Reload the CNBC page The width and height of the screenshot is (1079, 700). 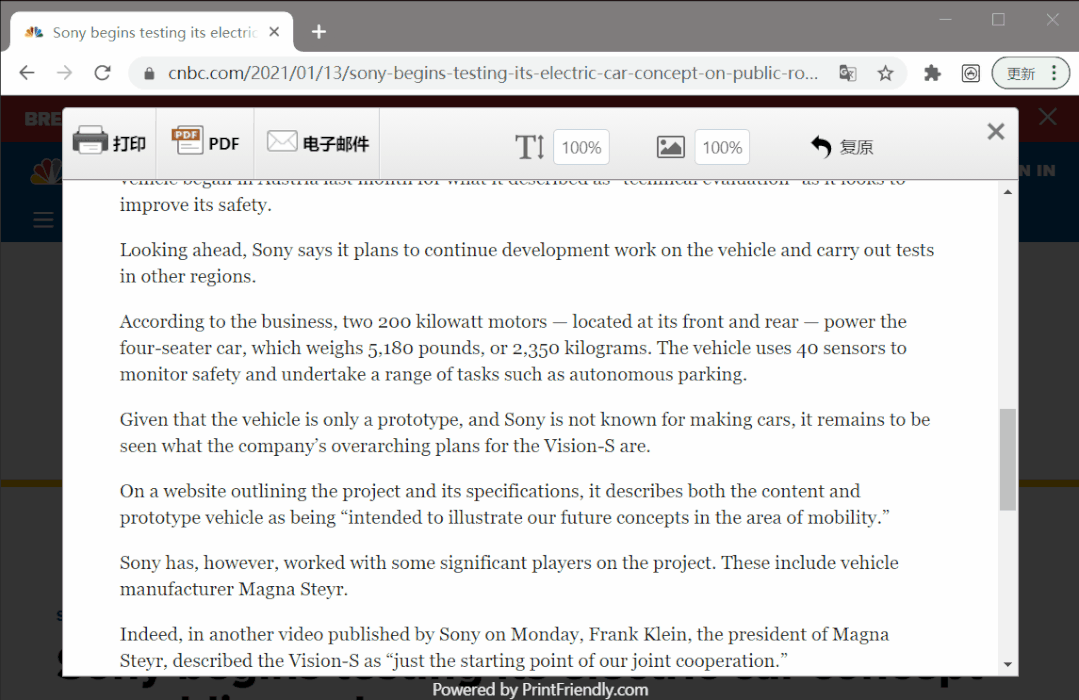pos(103,73)
